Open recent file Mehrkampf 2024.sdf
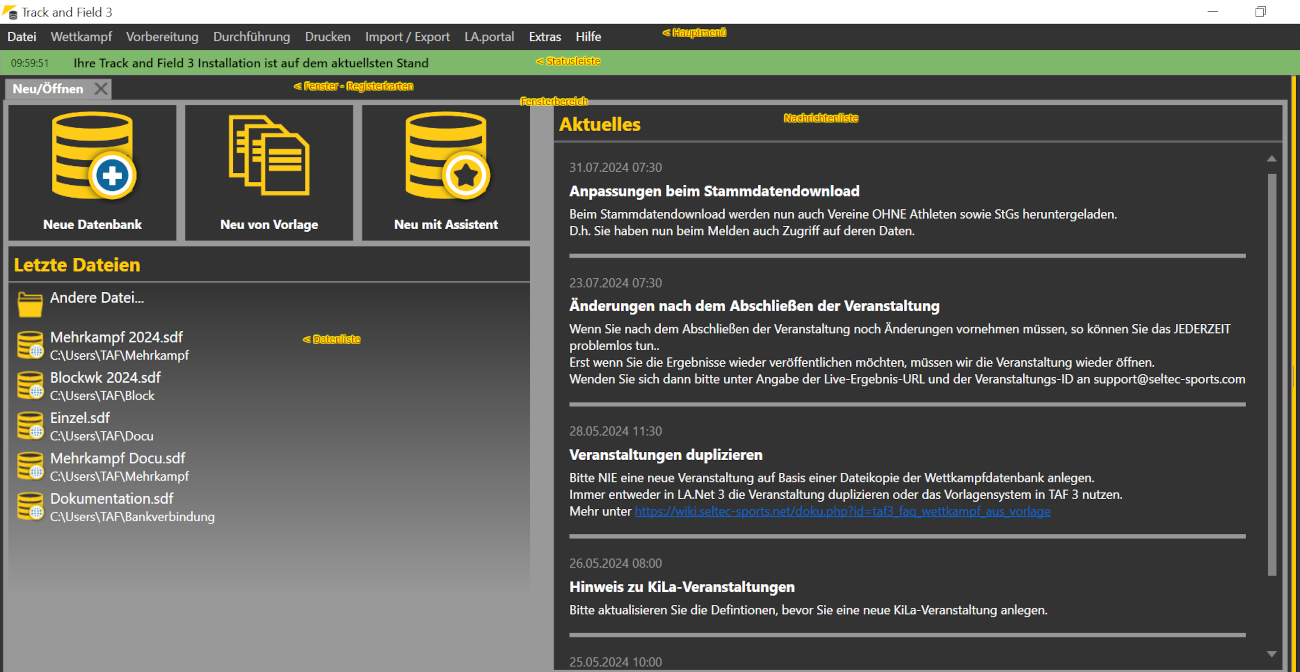 pos(116,338)
